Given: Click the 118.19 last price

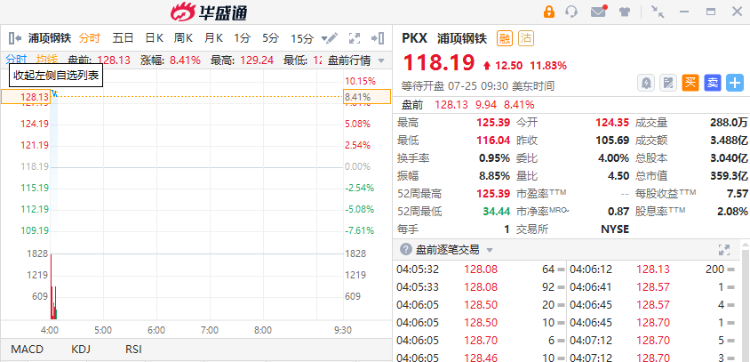Looking at the screenshot, I should [x=438, y=63].
